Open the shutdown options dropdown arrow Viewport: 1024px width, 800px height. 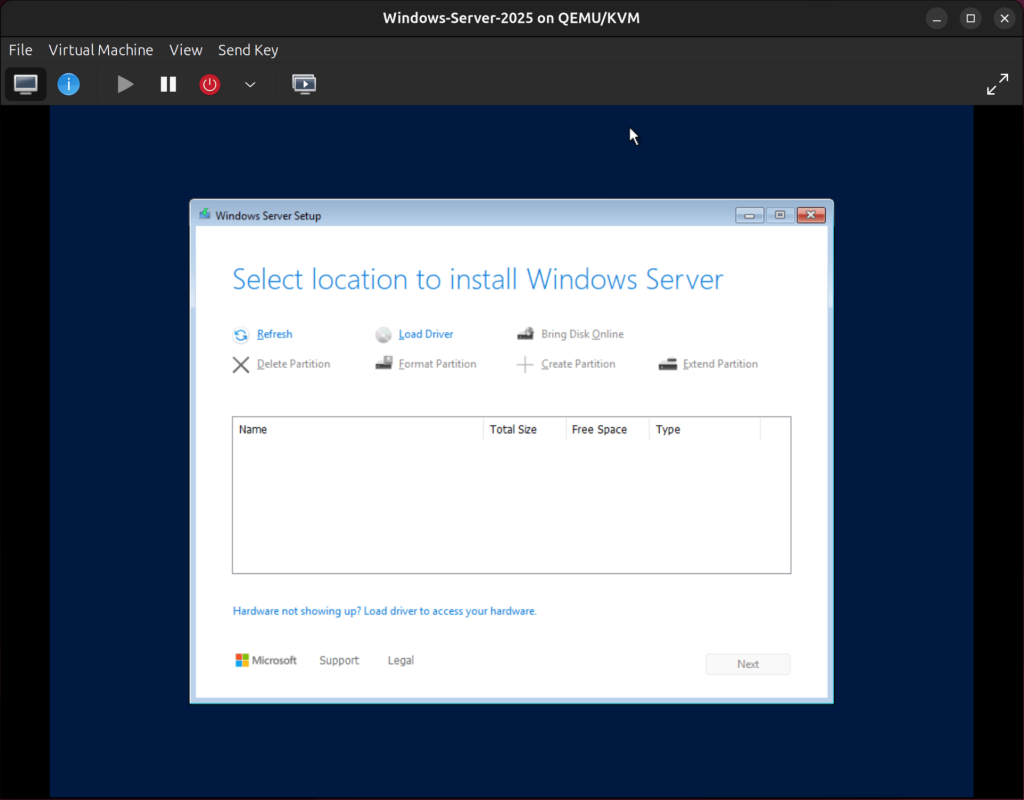click(250, 84)
